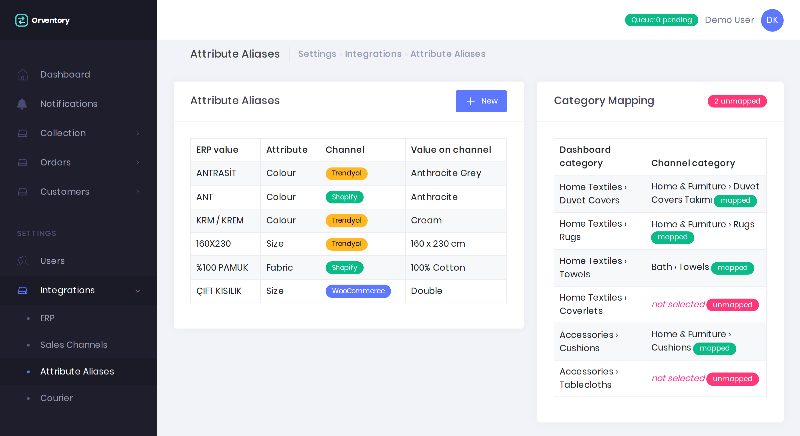
Task: Click Trendyol badge in 160X230 row
Action: (346, 244)
